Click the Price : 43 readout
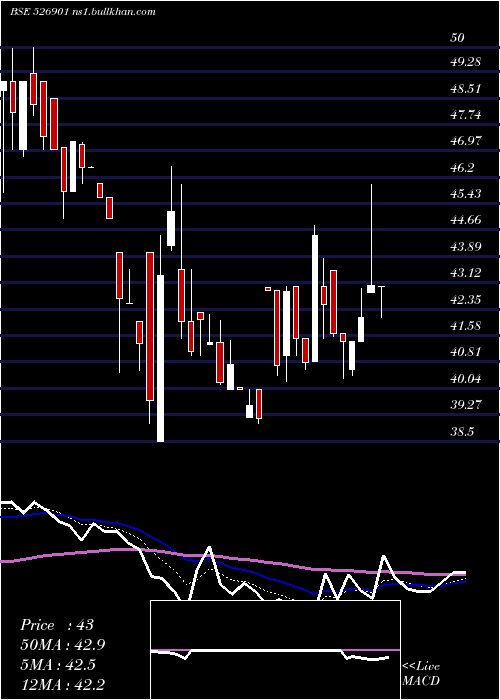Image resolution: width=500 pixels, height=700 pixels. 57,625
